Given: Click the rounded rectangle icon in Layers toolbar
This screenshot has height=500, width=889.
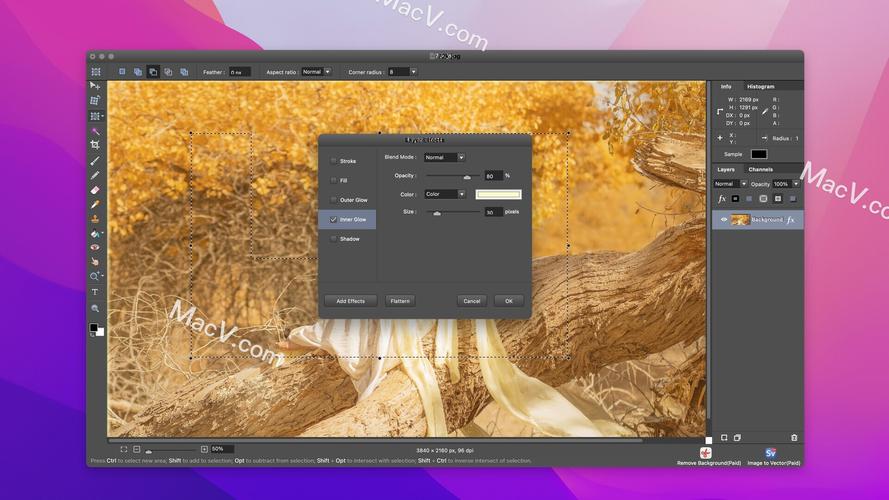Looking at the screenshot, I should click(x=763, y=199).
